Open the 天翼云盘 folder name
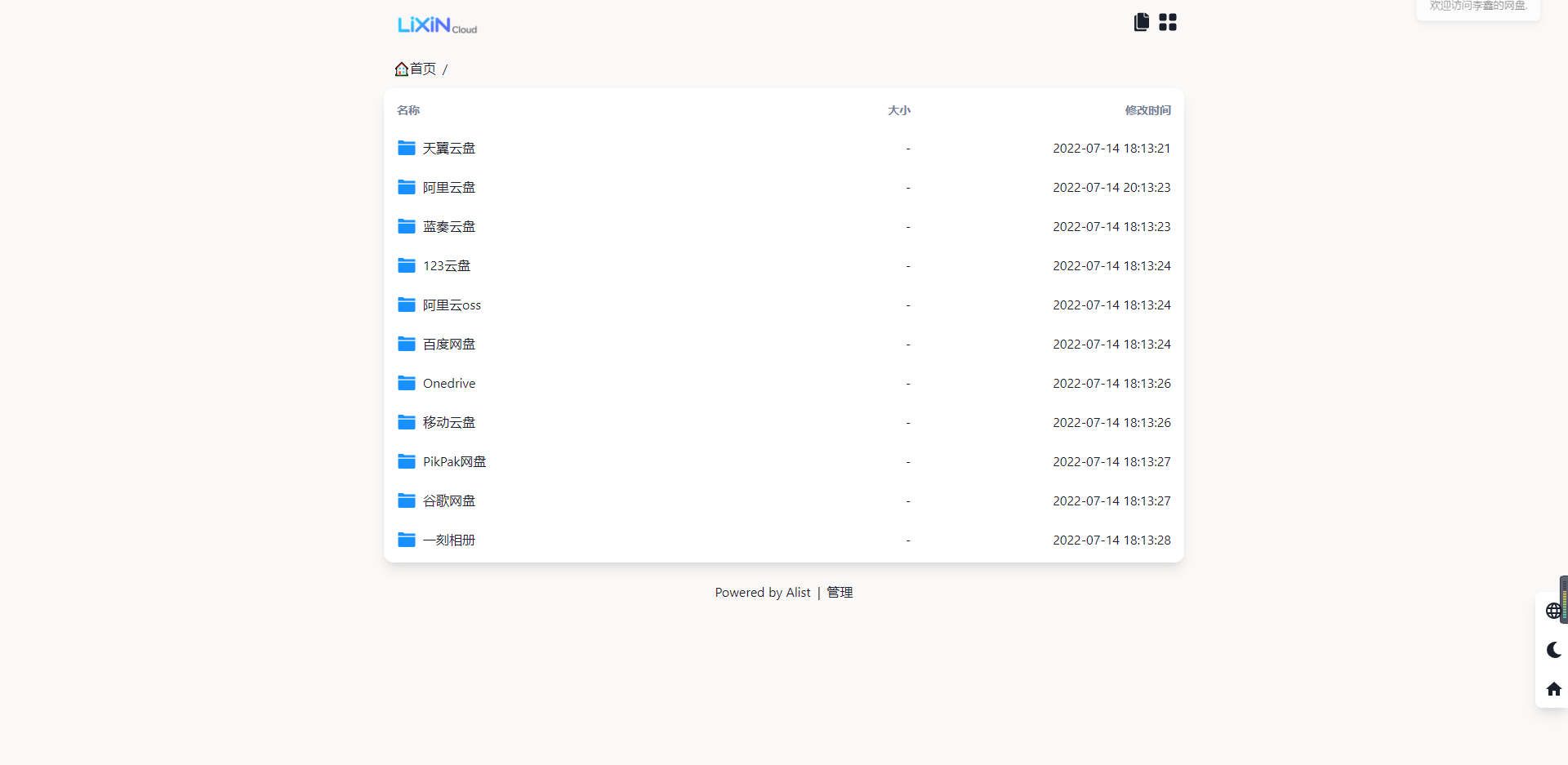 pos(449,149)
